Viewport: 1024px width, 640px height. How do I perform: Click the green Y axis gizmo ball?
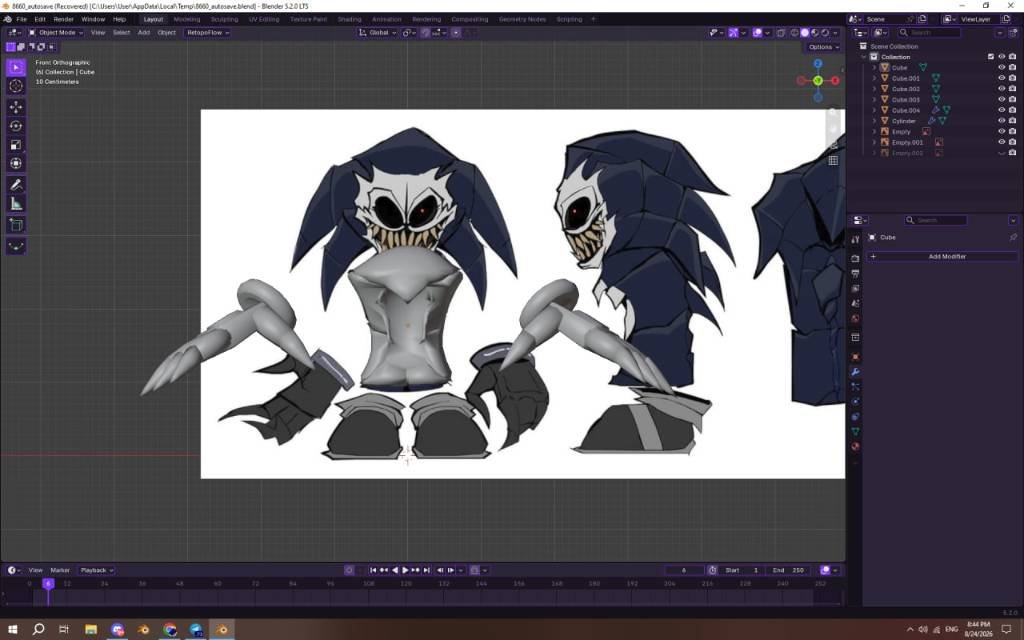[x=818, y=80]
